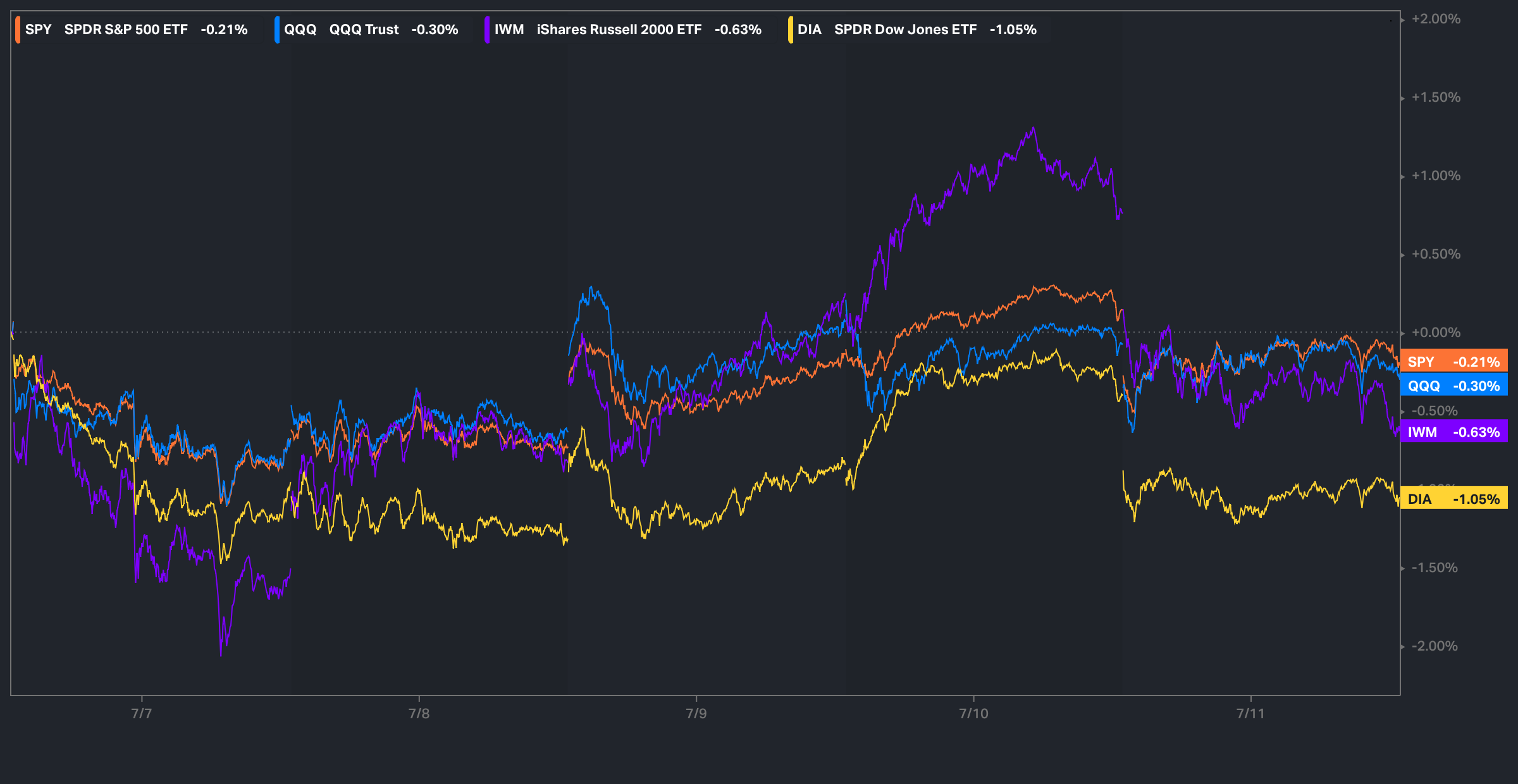The image size is (1518, 784).
Task: Click the orange SPY color bar in legend
Action: pos(18,30)
